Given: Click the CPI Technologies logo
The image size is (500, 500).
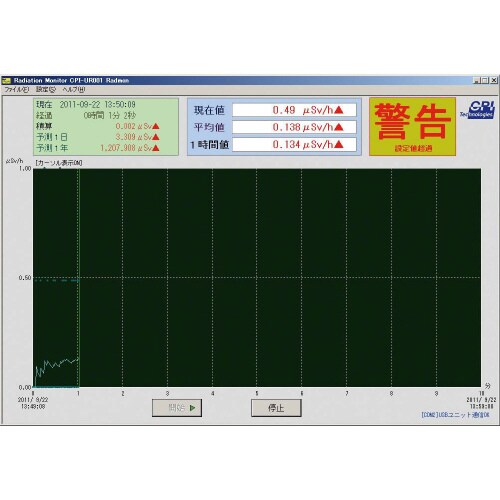Looking at the screenshot, I should point(478,110).
